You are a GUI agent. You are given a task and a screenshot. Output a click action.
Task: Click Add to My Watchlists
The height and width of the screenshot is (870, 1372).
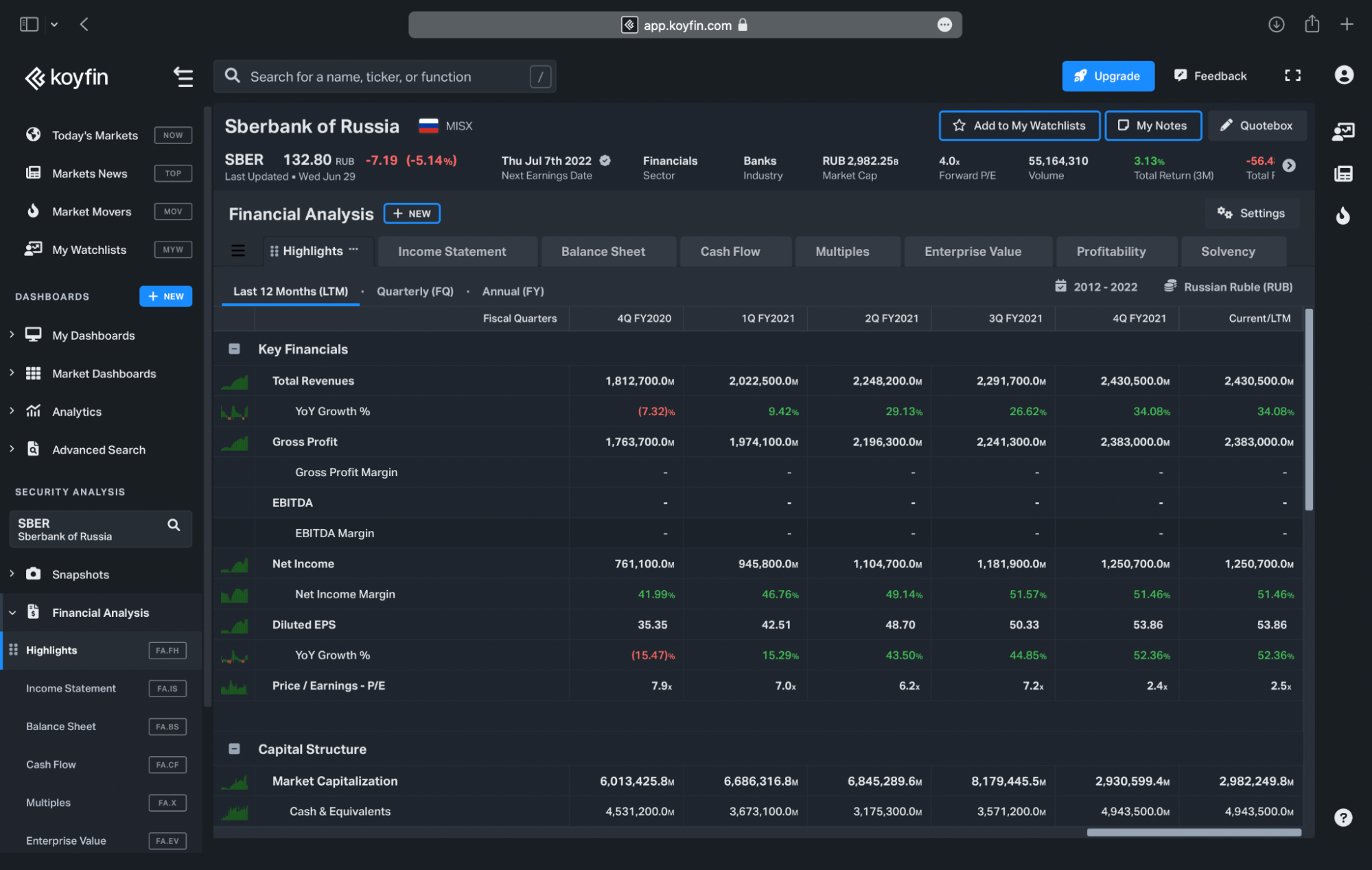(1019, 126)
